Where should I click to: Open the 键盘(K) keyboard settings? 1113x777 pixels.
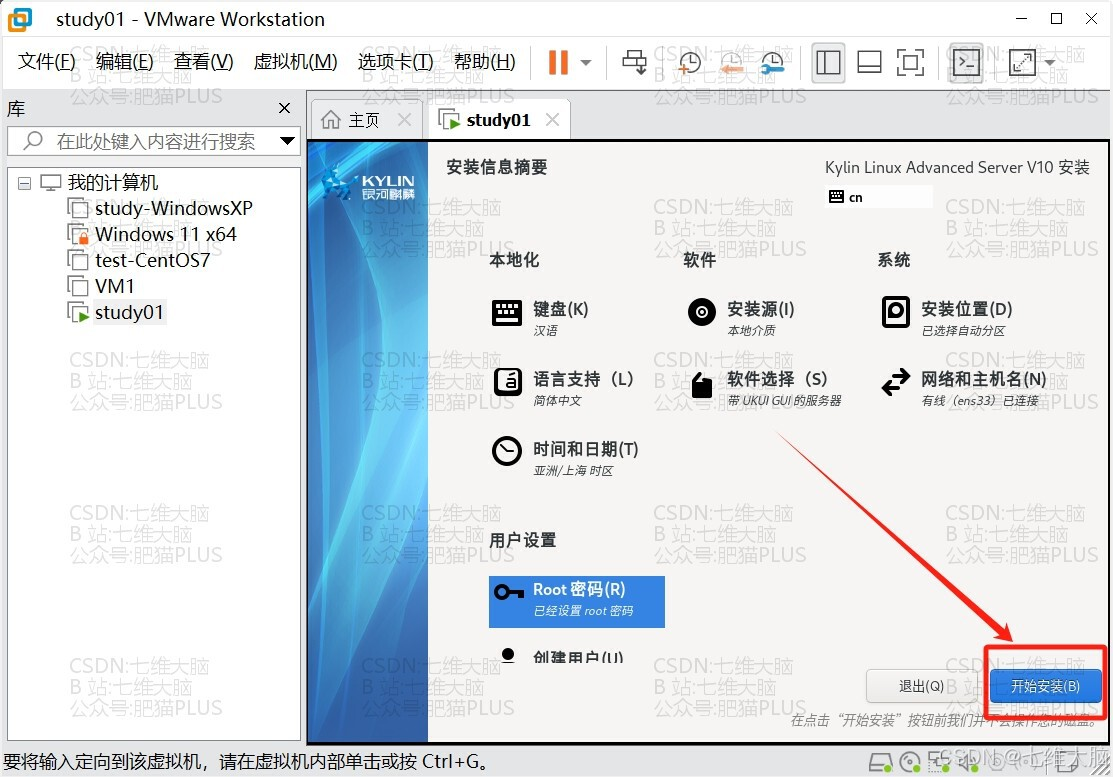point(540,317)
